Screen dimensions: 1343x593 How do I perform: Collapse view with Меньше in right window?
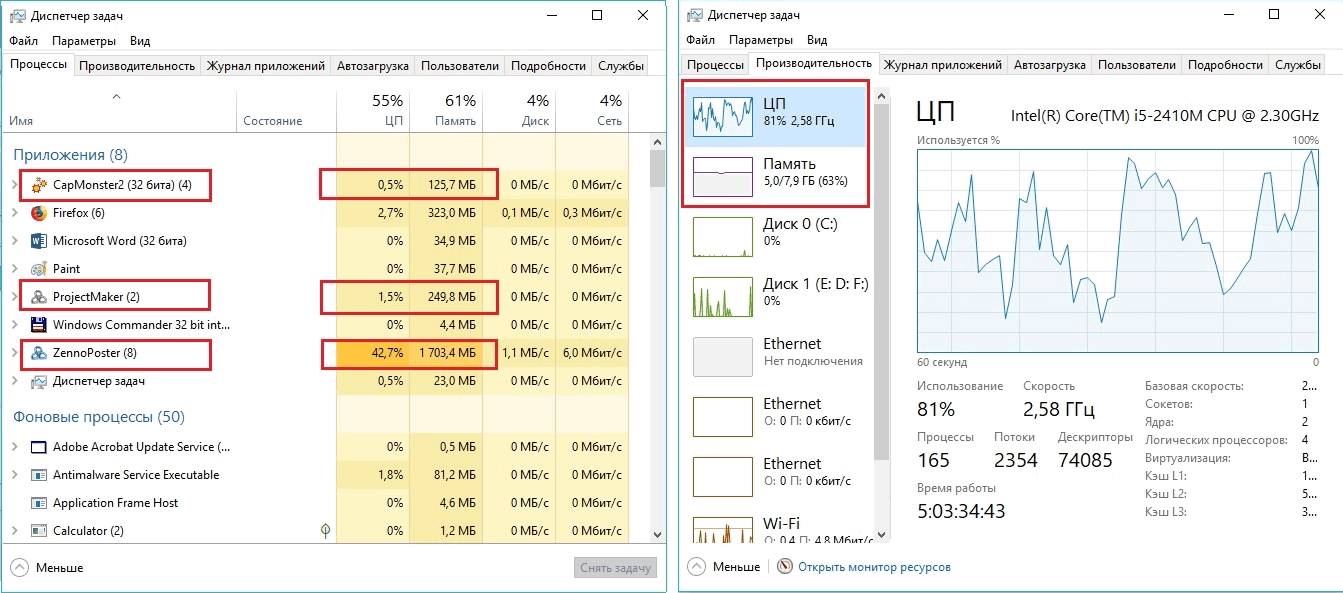(724, 567)
